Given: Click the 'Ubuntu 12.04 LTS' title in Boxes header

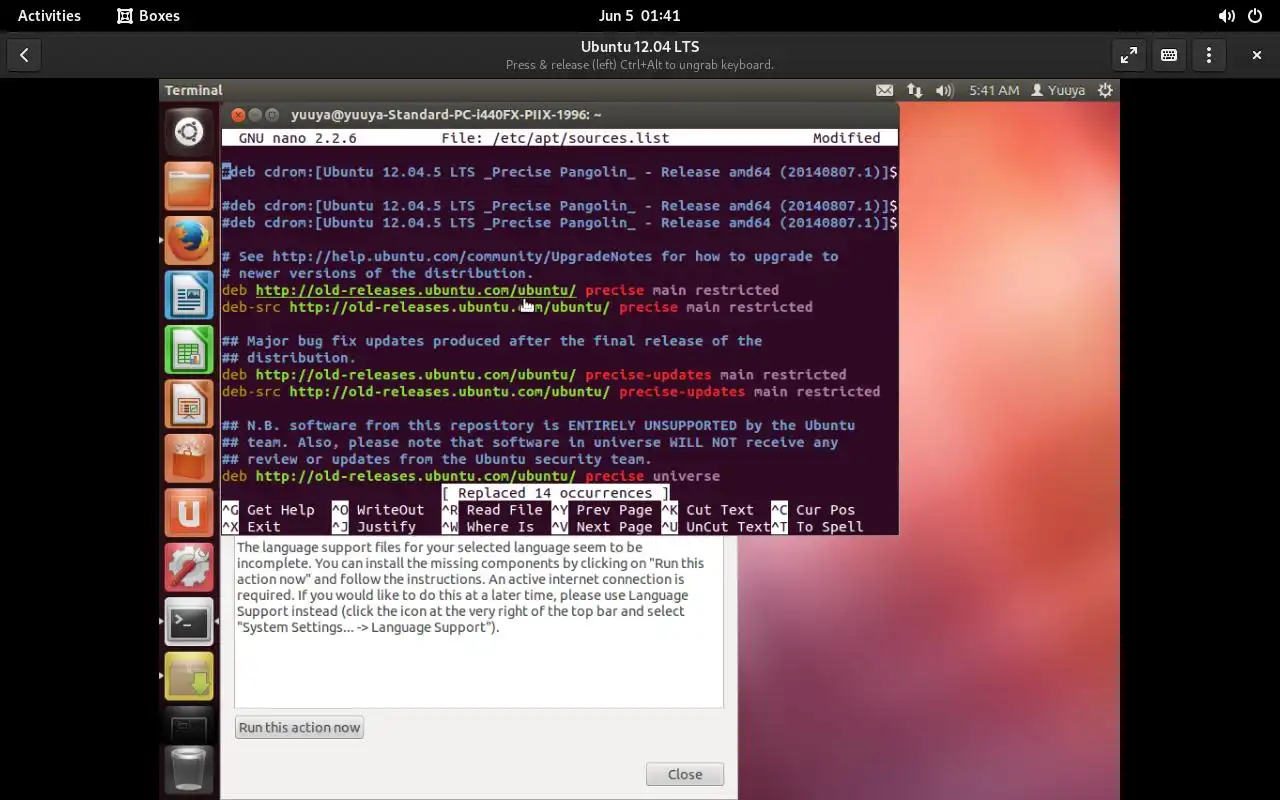Looking at the screenshot, I should (x=640, y=47).
